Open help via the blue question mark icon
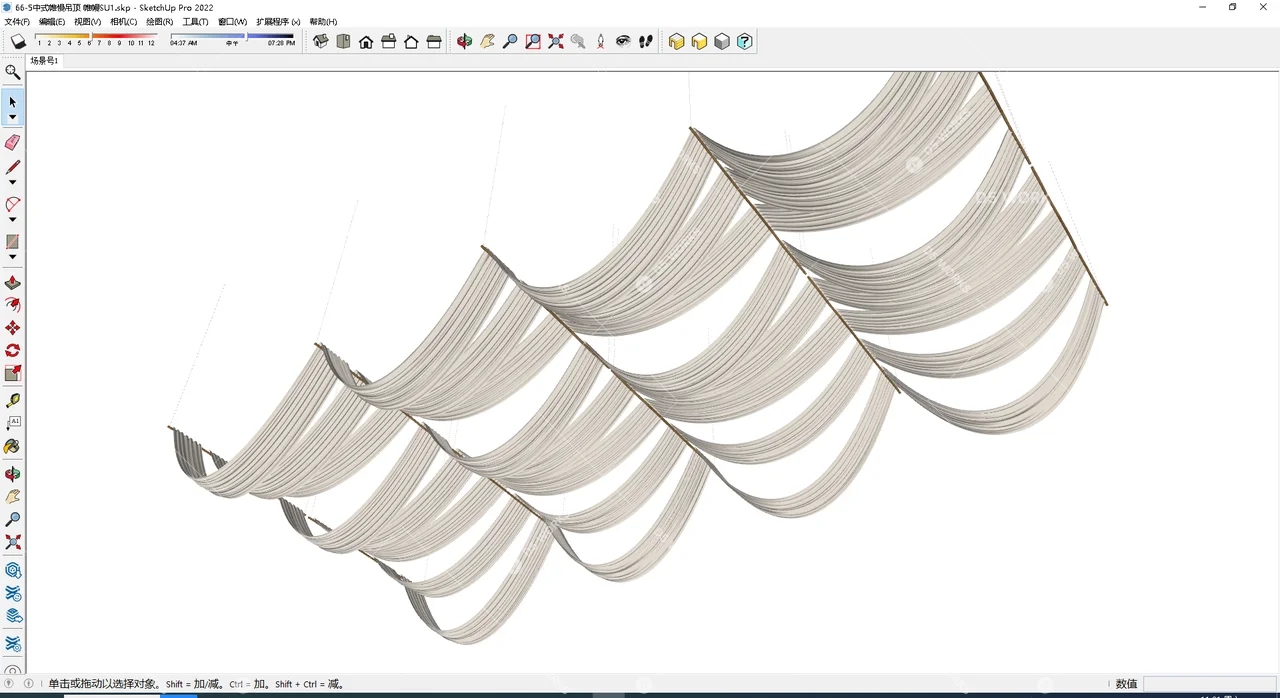1280x698 pixels. pos(744,41)
